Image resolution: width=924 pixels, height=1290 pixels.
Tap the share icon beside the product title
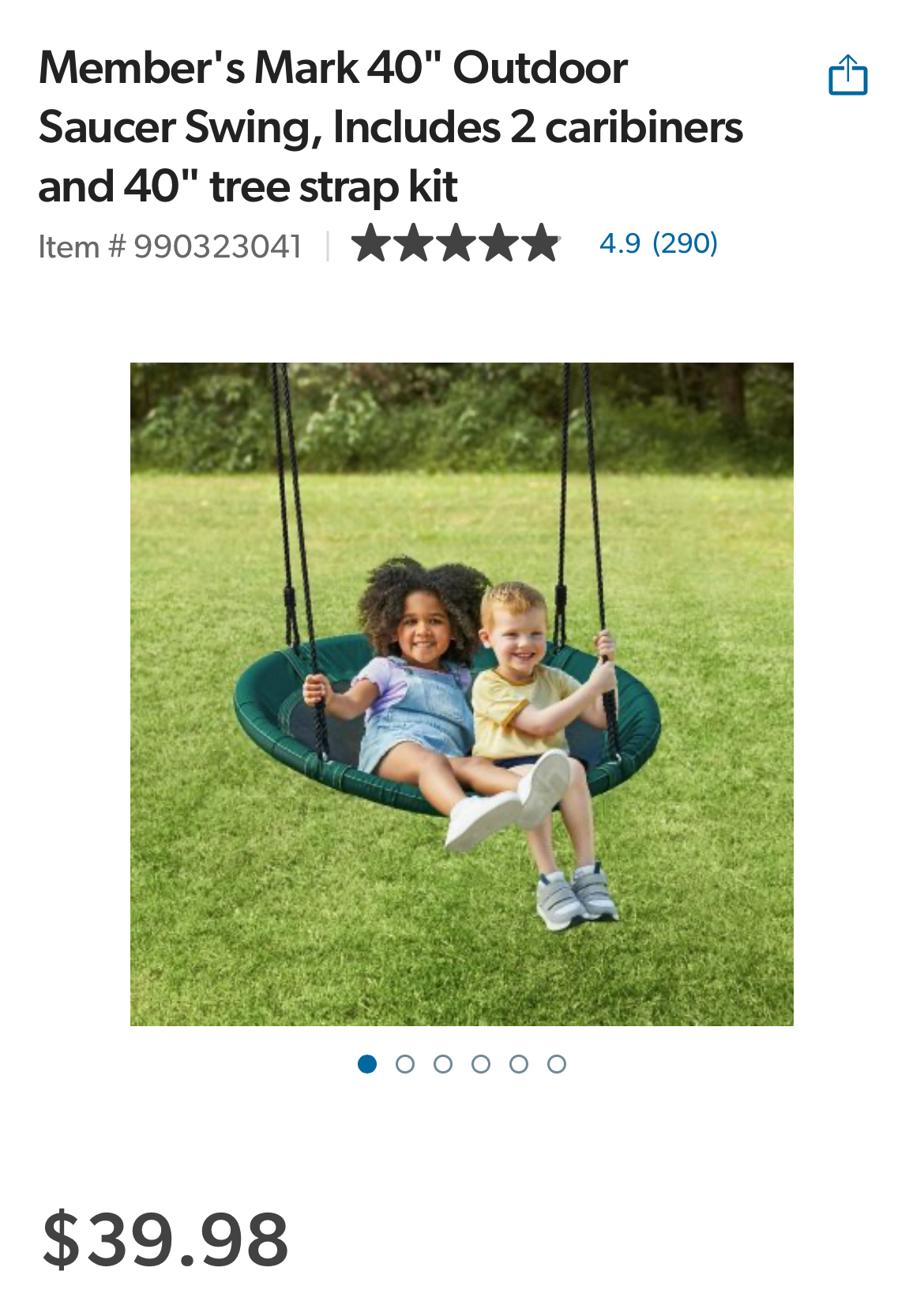click(847, 75)
